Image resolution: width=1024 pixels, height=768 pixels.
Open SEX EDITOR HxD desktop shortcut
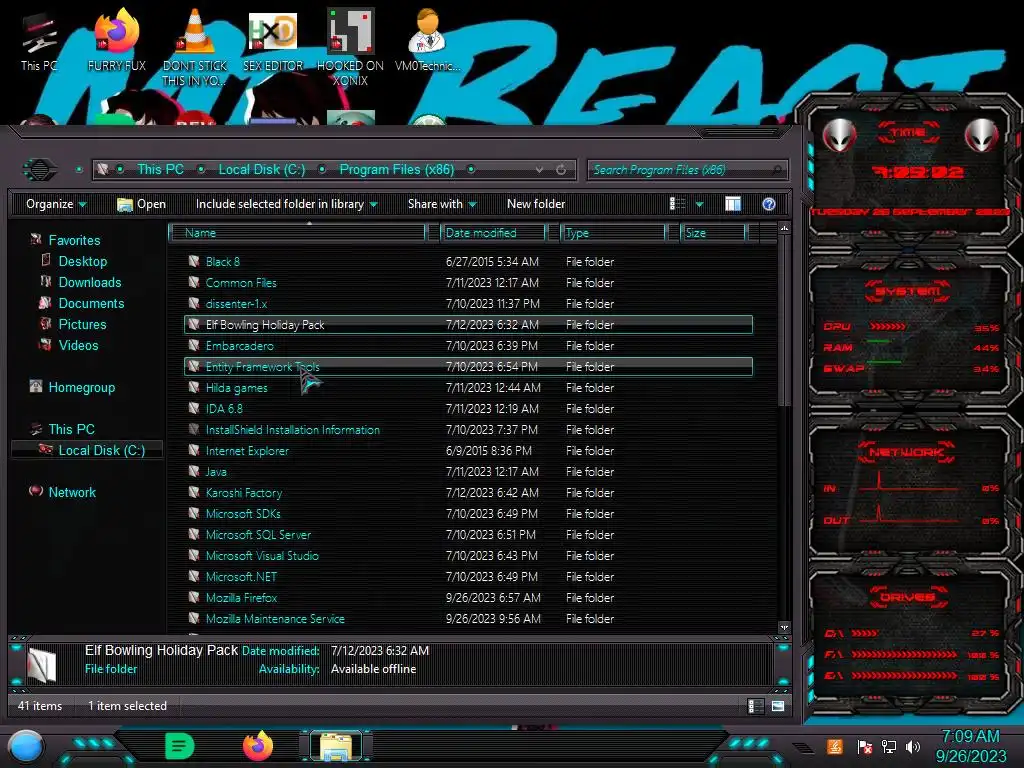click(272, 40)
